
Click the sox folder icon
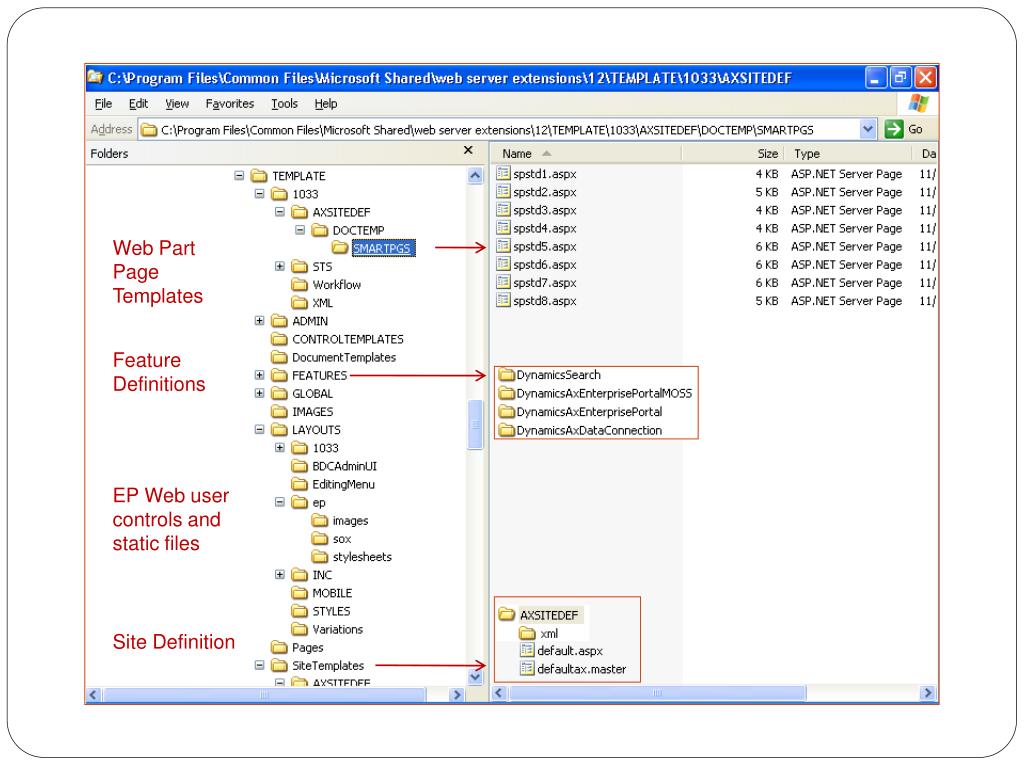[x=320, y=538]
